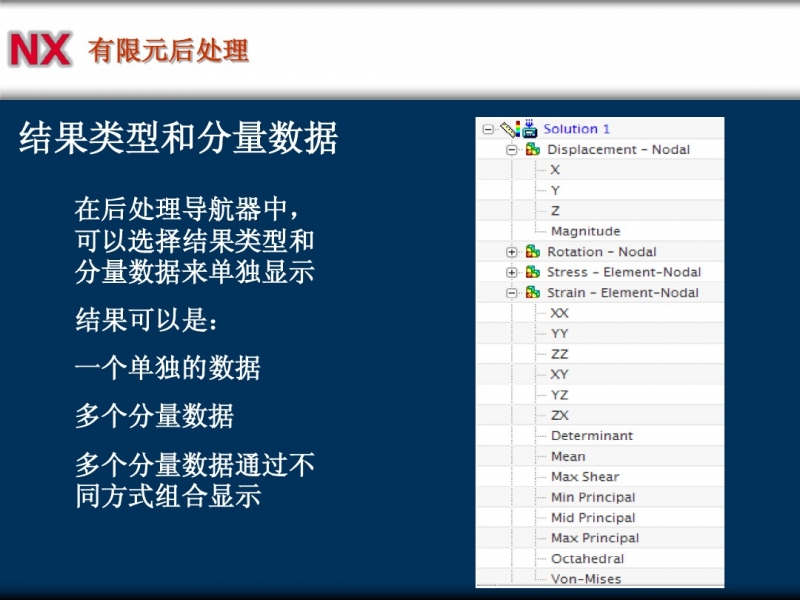This screenshot has width=800, height=600.
Task: Select the XY strain component
Action: 559,374
